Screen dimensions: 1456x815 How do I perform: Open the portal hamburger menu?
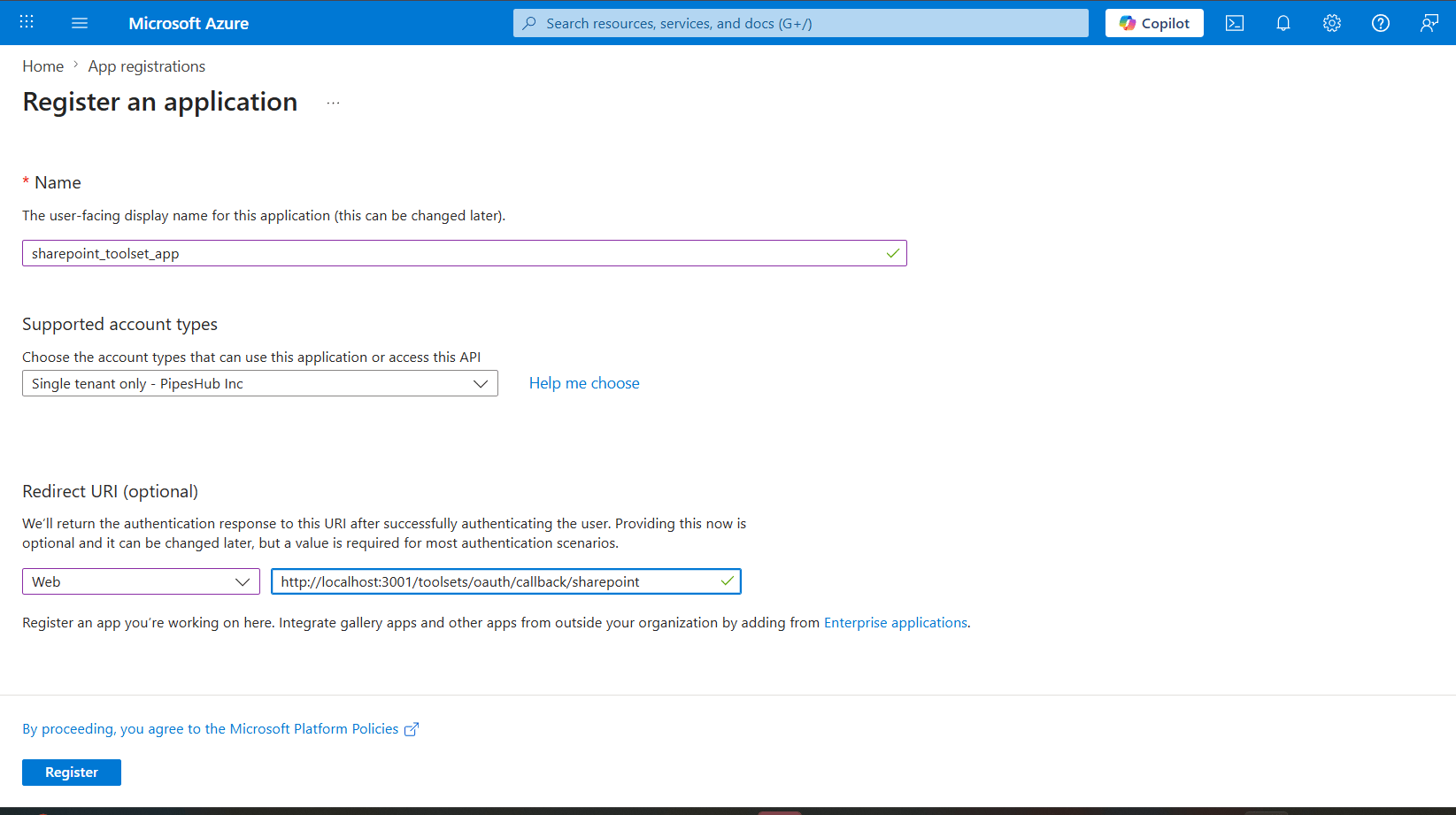point(80,23)
